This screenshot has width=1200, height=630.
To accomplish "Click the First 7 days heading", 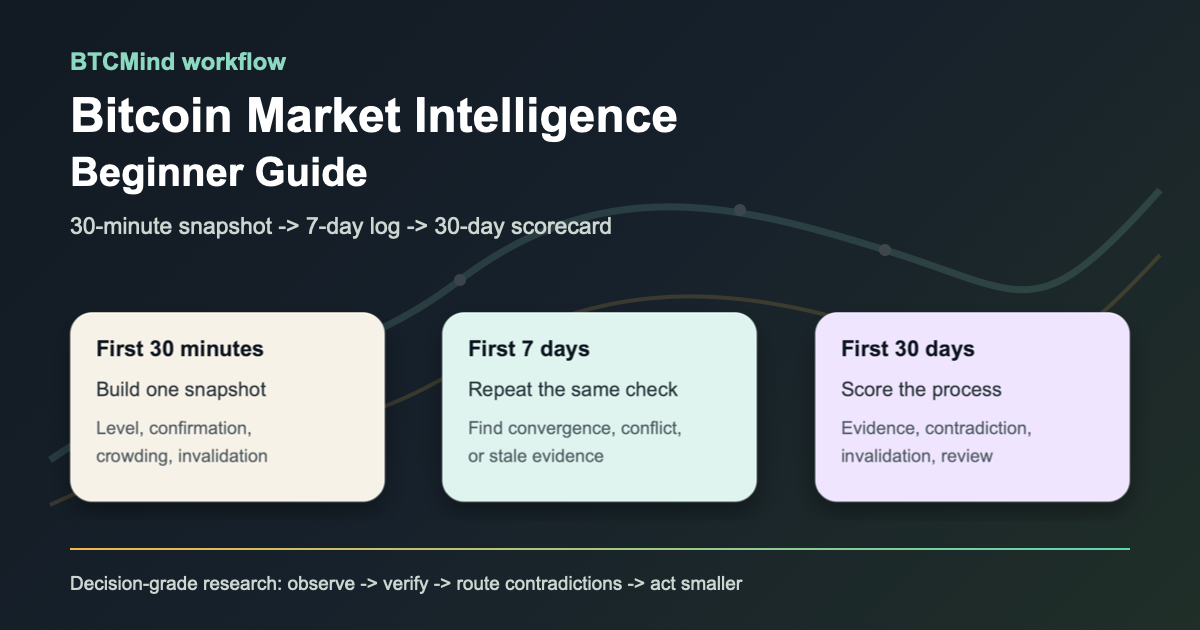I will pos(529,349).
